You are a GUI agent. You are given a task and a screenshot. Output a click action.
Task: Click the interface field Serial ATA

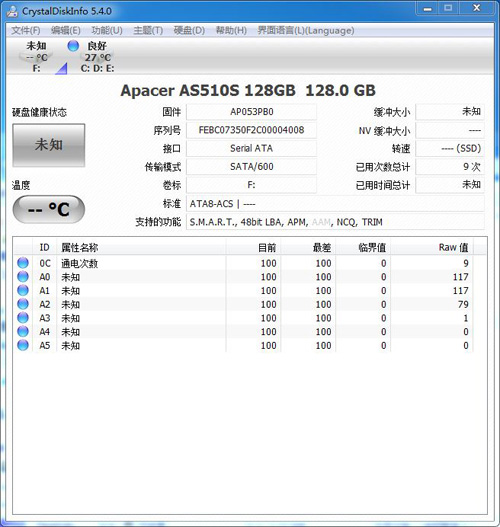click(251, 148)
